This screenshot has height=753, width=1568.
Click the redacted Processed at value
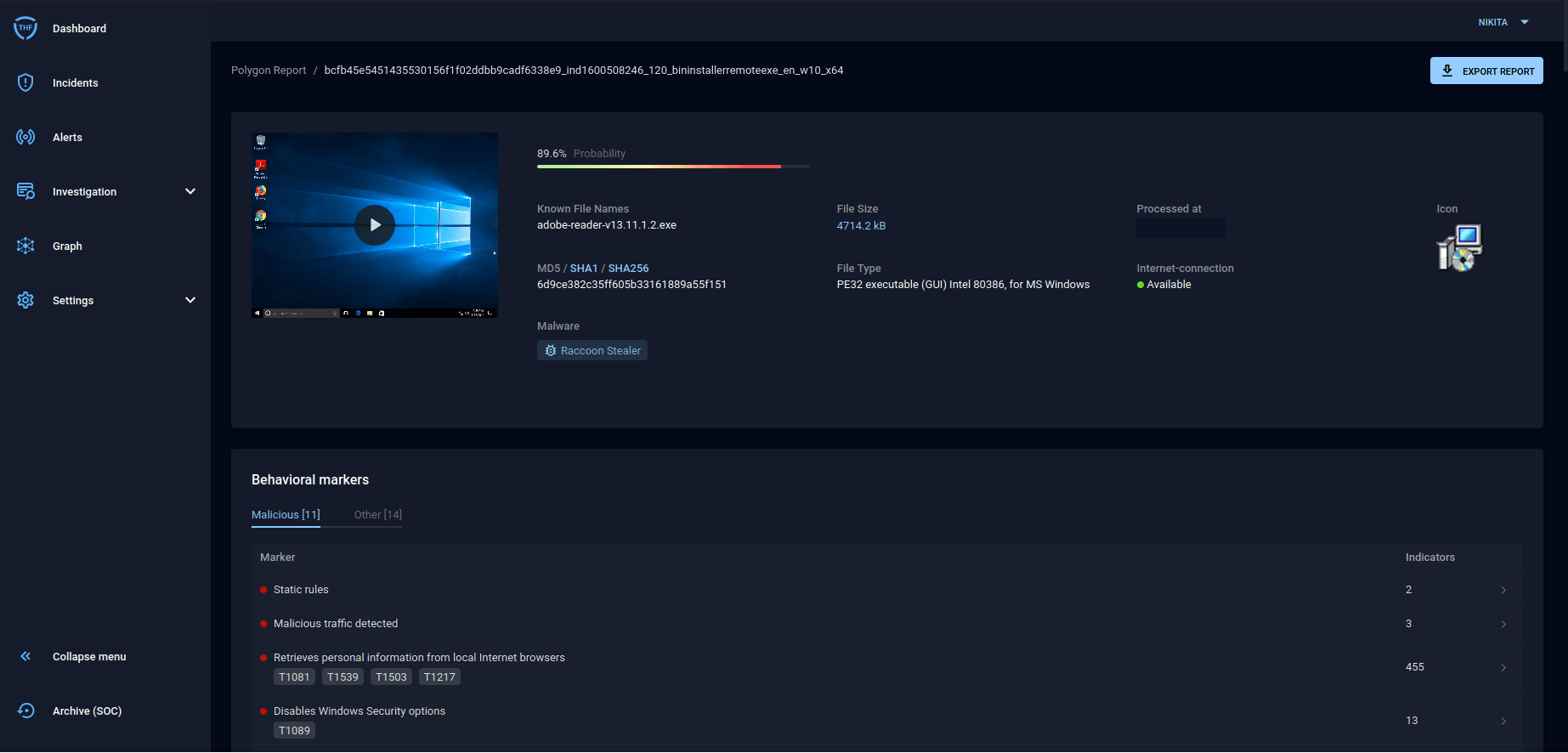tap(1180, 228)
